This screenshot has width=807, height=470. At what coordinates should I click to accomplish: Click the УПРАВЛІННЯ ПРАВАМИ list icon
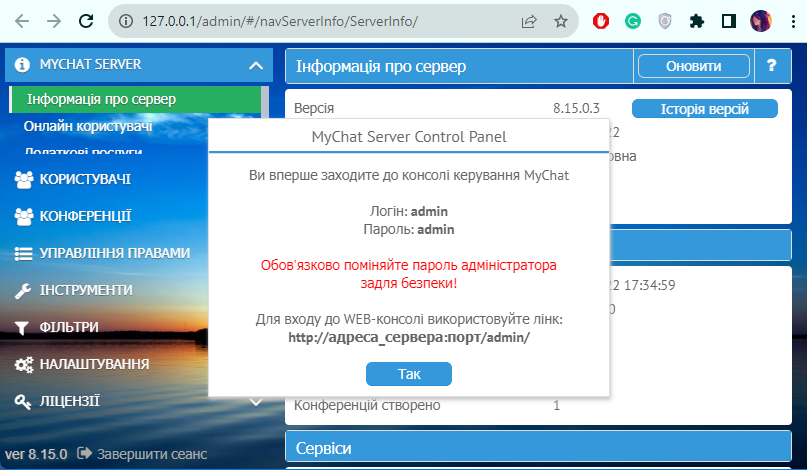23,253
